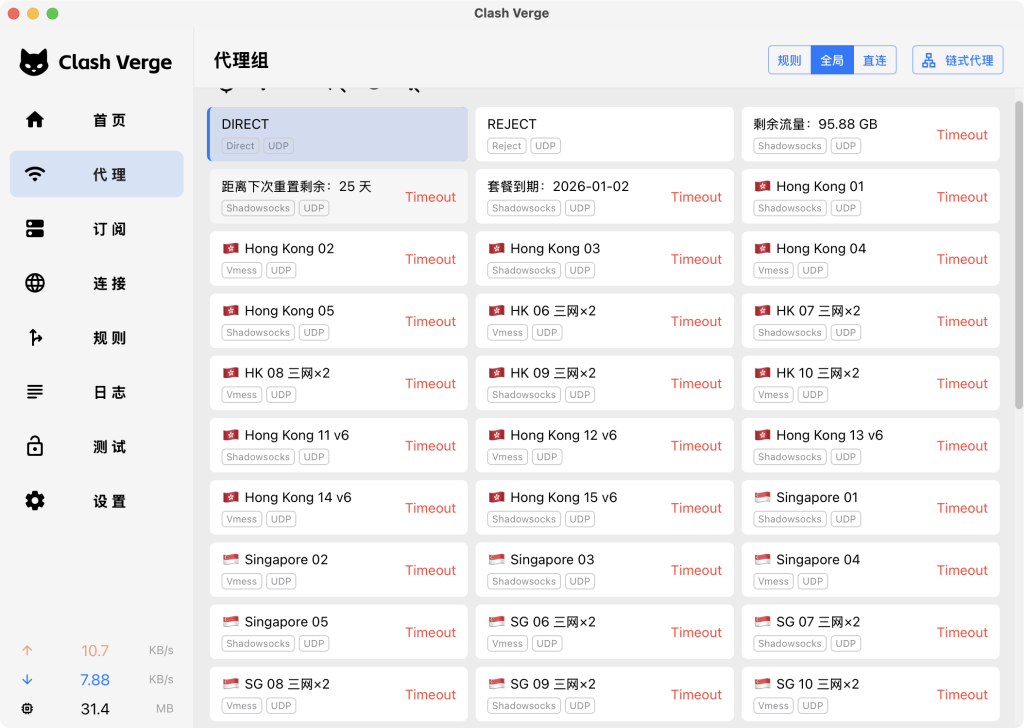Screen dimensions: 1024x728
Task: Select the 代理 proxies Wi-Fi icon
Action: [x=34, y=173]
